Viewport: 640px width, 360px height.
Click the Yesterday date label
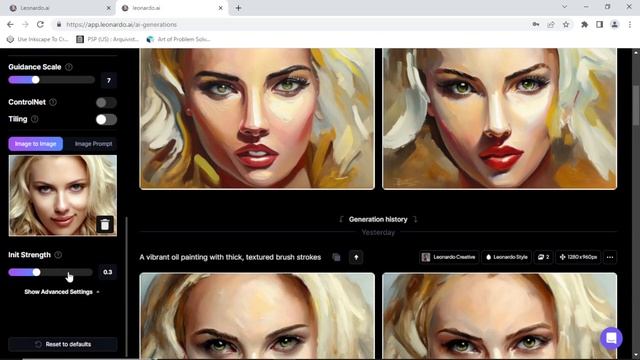(x=378, y=232)
